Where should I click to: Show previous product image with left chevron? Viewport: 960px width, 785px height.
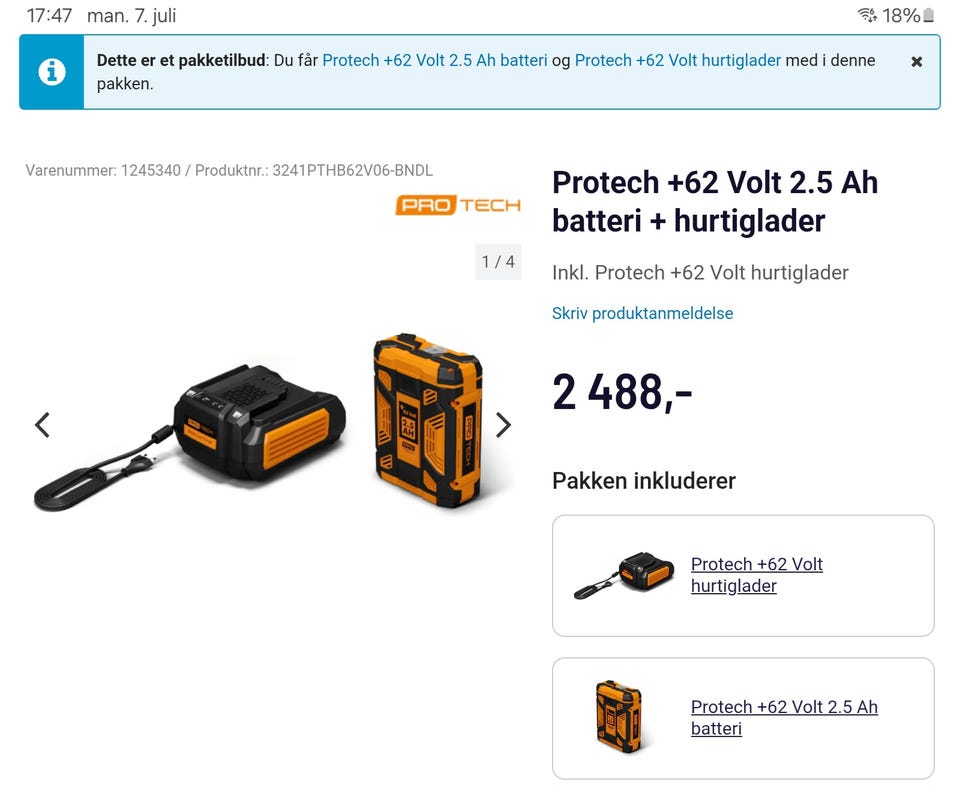[x=42, y=425]
